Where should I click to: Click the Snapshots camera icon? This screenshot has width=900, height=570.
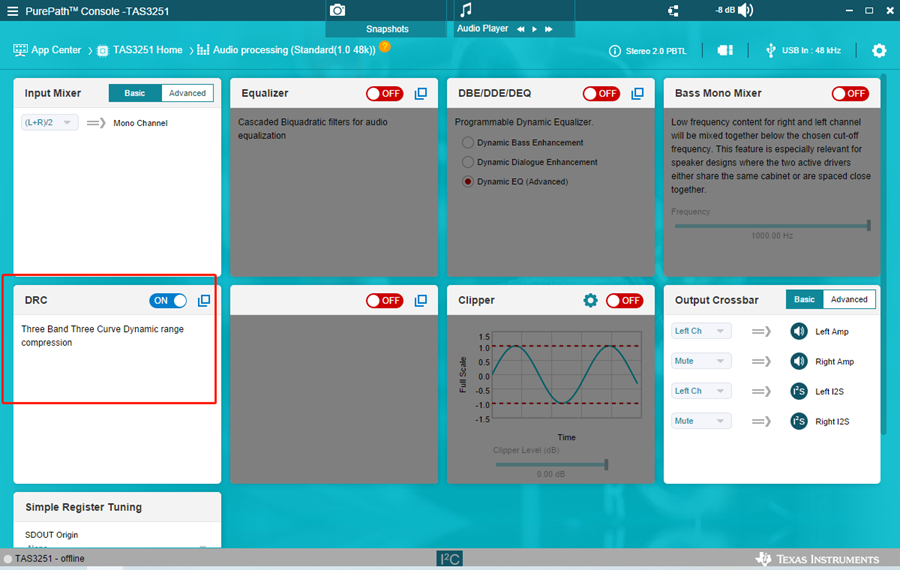tap(338, 10)
